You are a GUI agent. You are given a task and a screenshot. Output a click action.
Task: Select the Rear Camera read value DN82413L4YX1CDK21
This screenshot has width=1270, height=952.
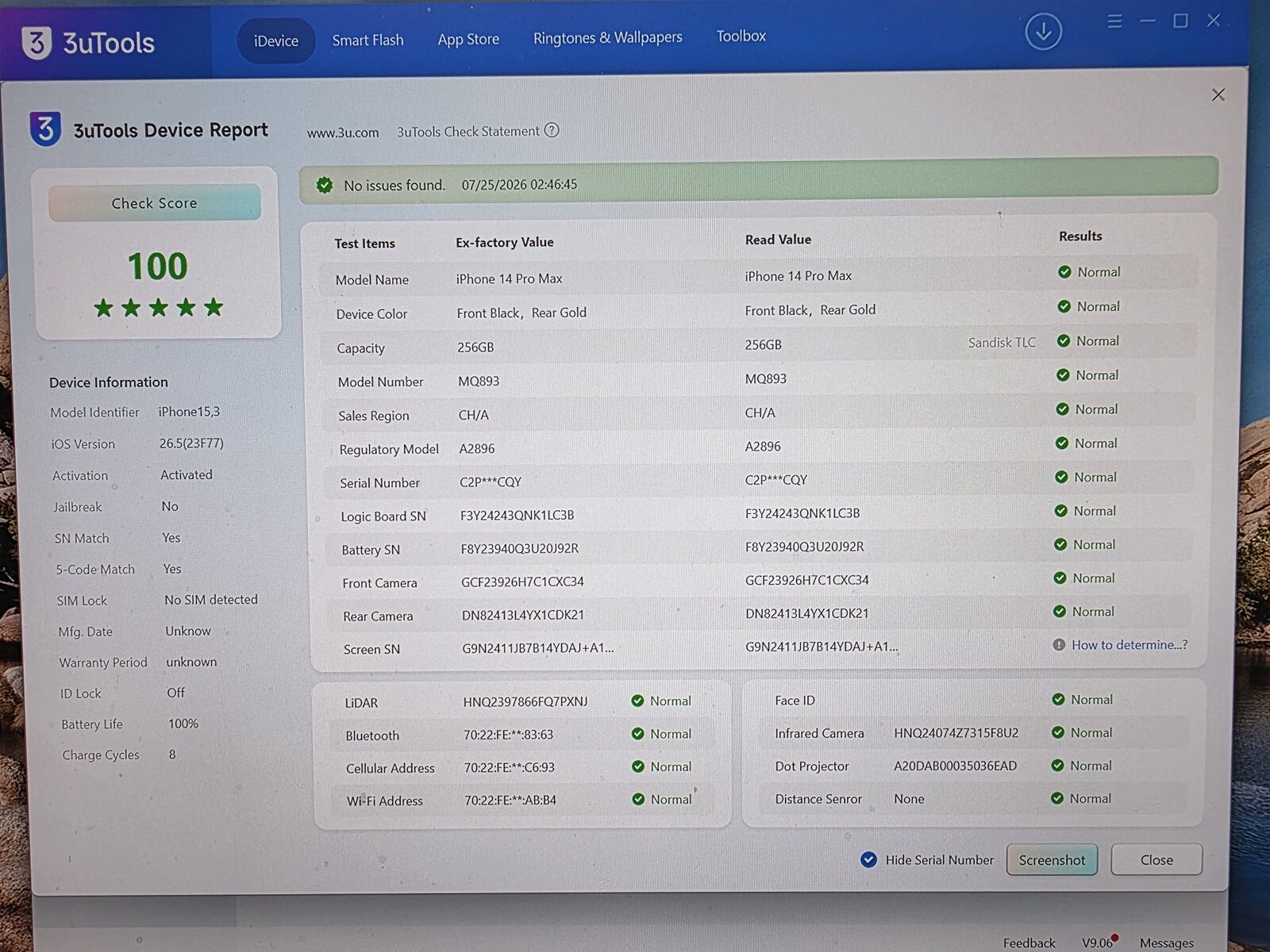coord(807,613)
